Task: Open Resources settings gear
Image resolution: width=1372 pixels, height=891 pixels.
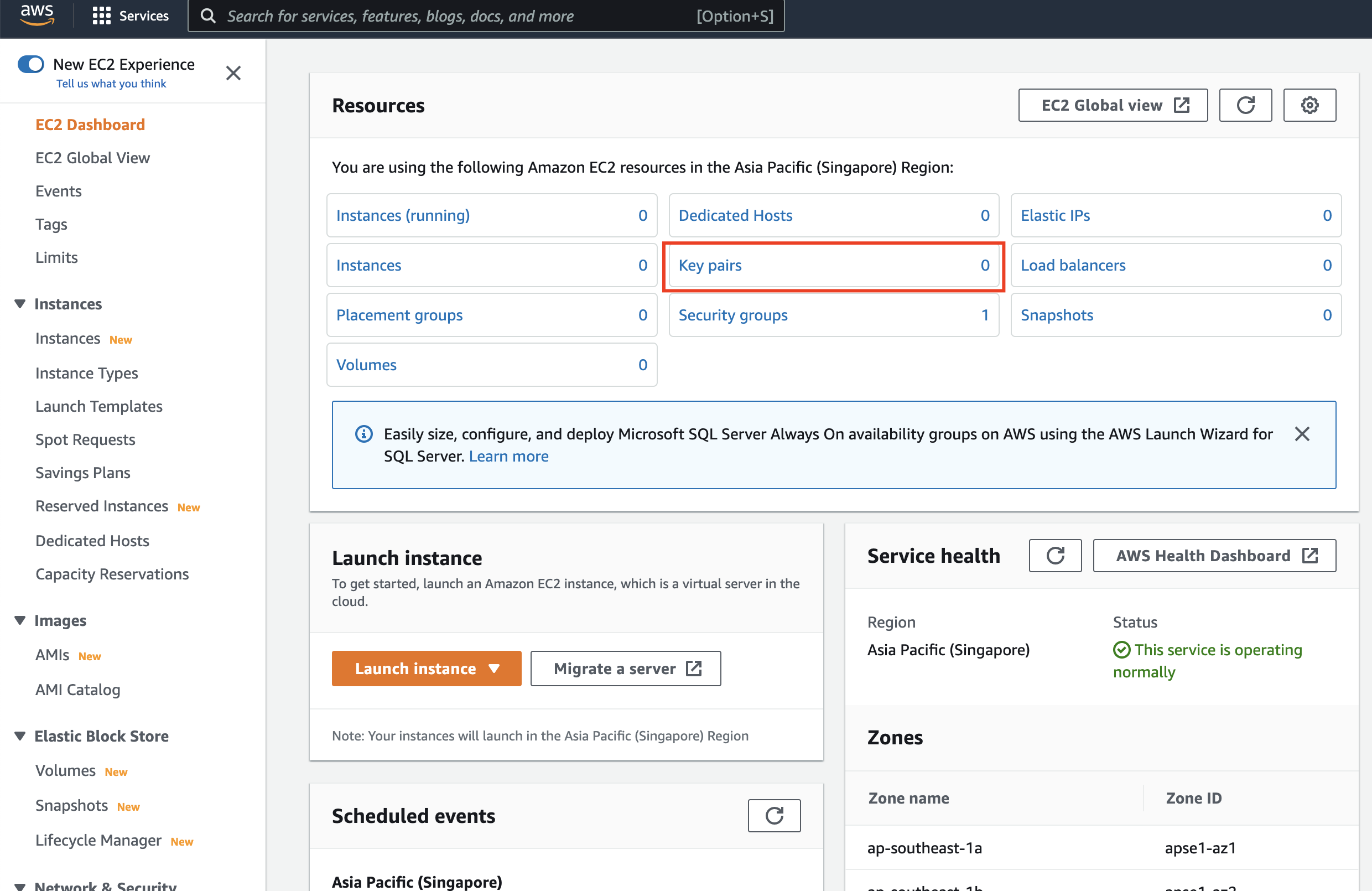Action: click(1309, 105)
